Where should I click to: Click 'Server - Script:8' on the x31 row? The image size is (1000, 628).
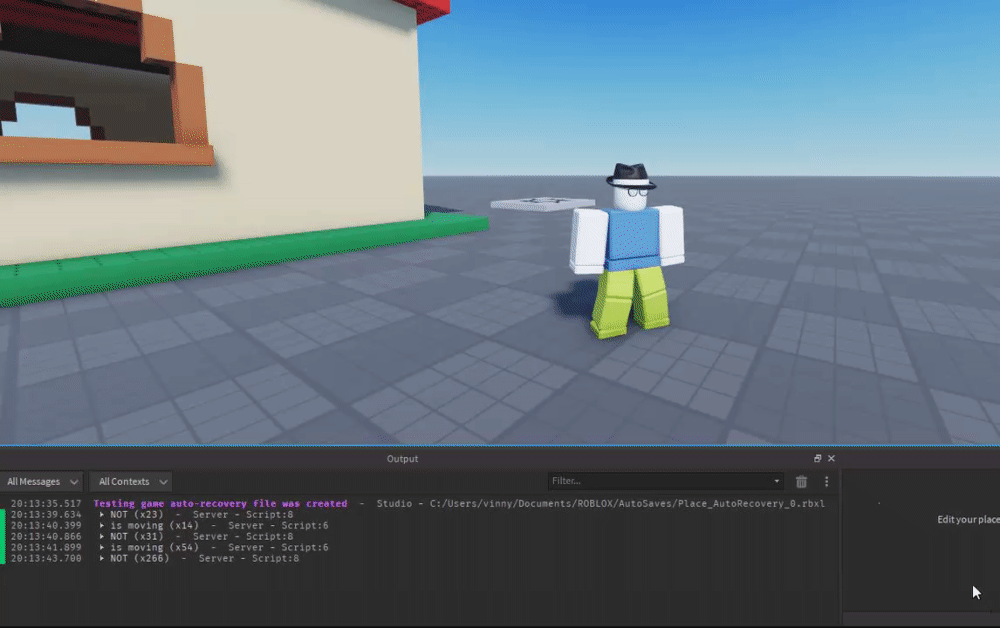click(x=243, y=536)
